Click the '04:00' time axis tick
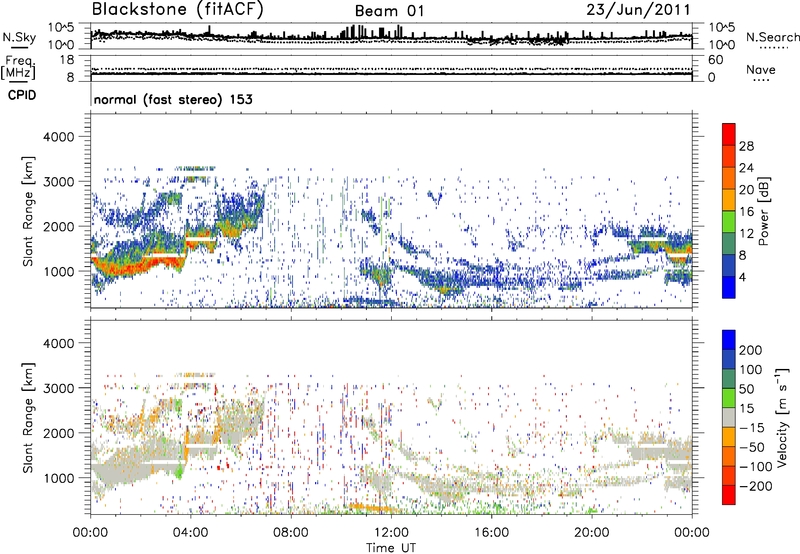This screenshot has width=800, height=554. point(190,533)
